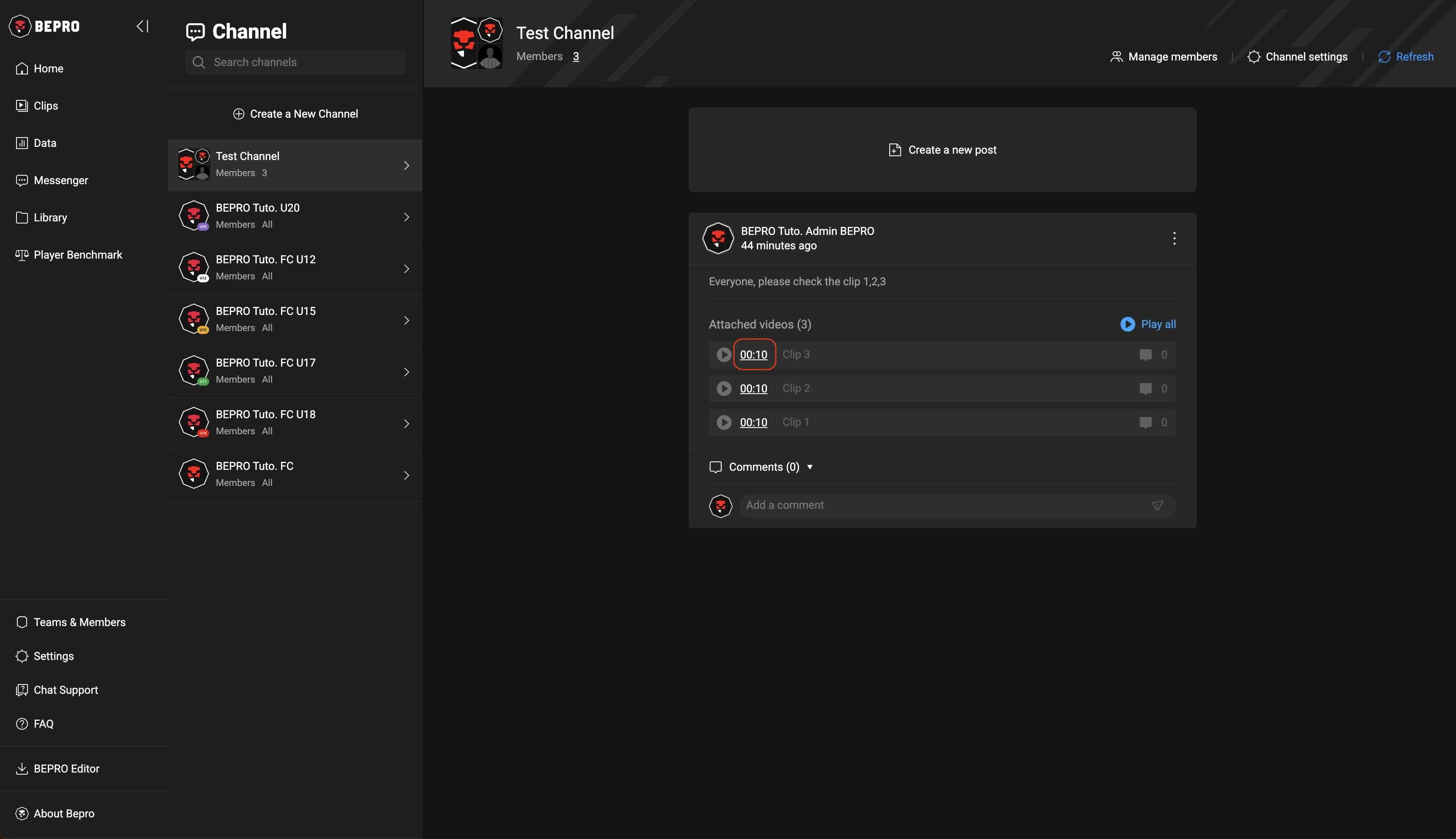Screen dimensions: 1456x839
Task: Expand BEPRO Tuto. FC U17 channel chevron
Action: point(406,372)
